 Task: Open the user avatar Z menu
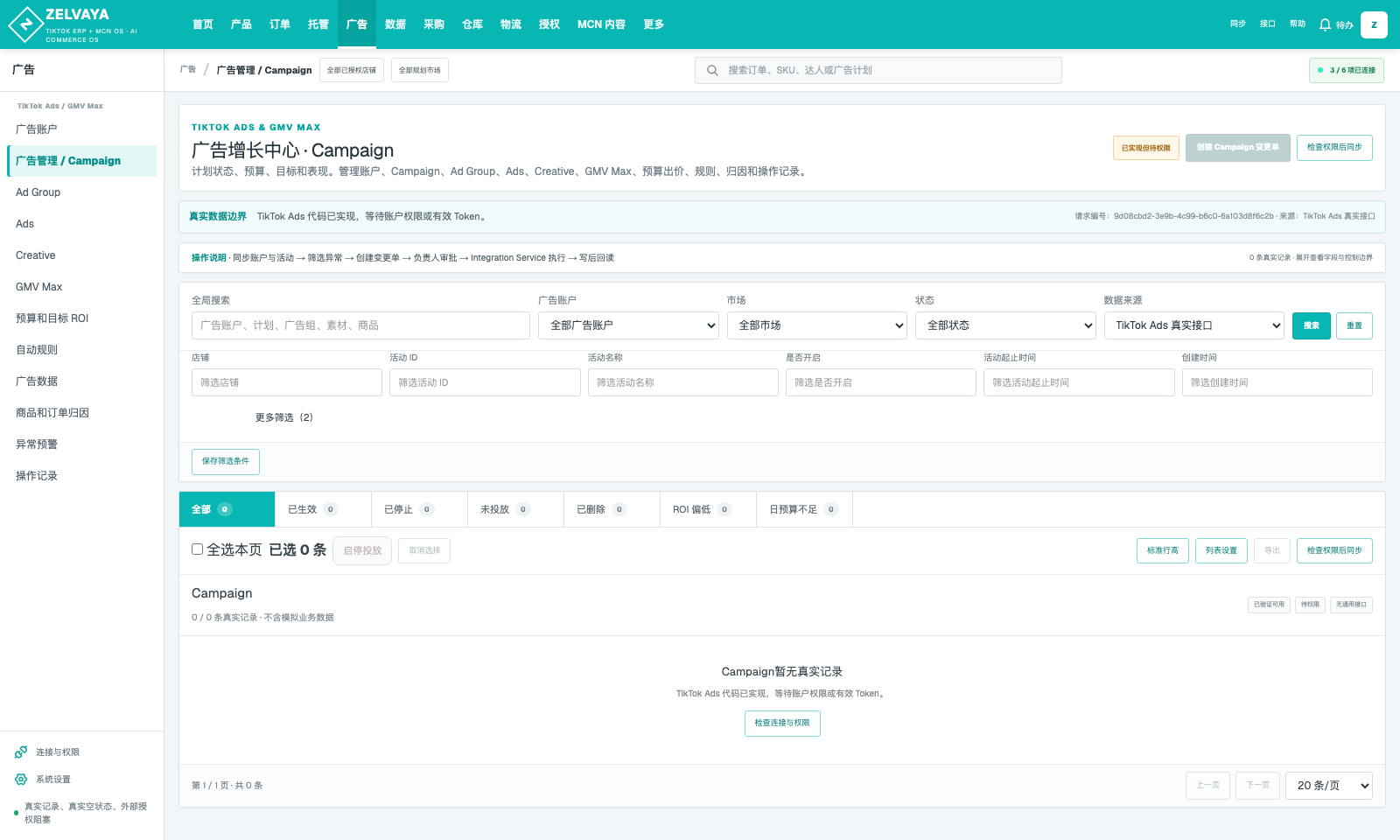coord(1374,24)
